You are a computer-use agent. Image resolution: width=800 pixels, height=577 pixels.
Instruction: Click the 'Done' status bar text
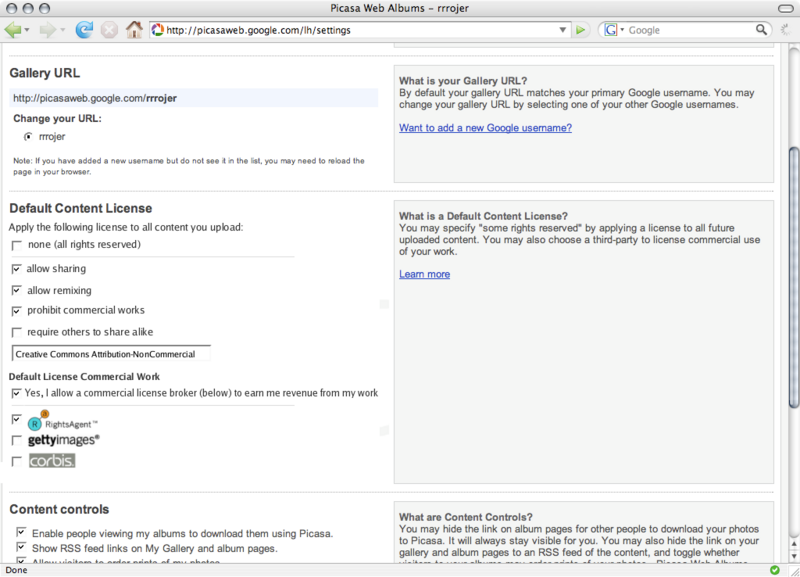point(16,570)
